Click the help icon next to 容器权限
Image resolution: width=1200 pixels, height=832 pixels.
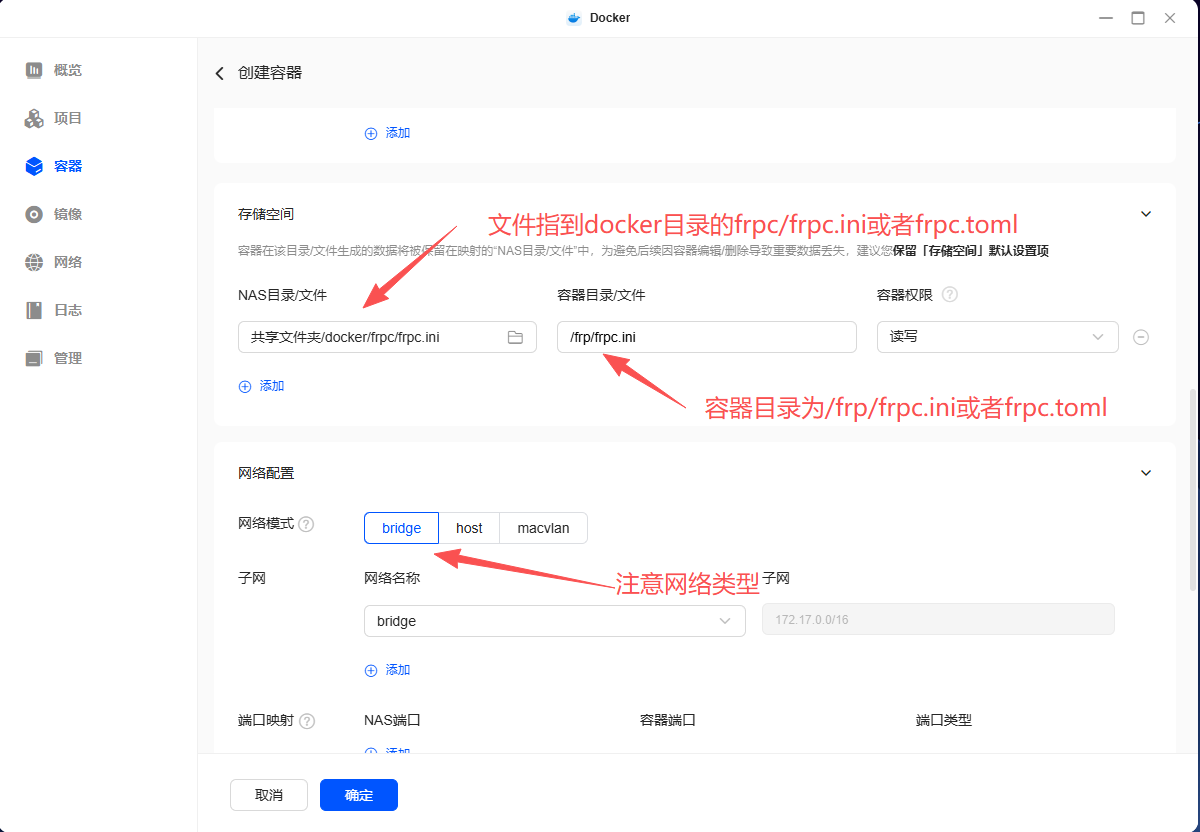tap(950, 295)
